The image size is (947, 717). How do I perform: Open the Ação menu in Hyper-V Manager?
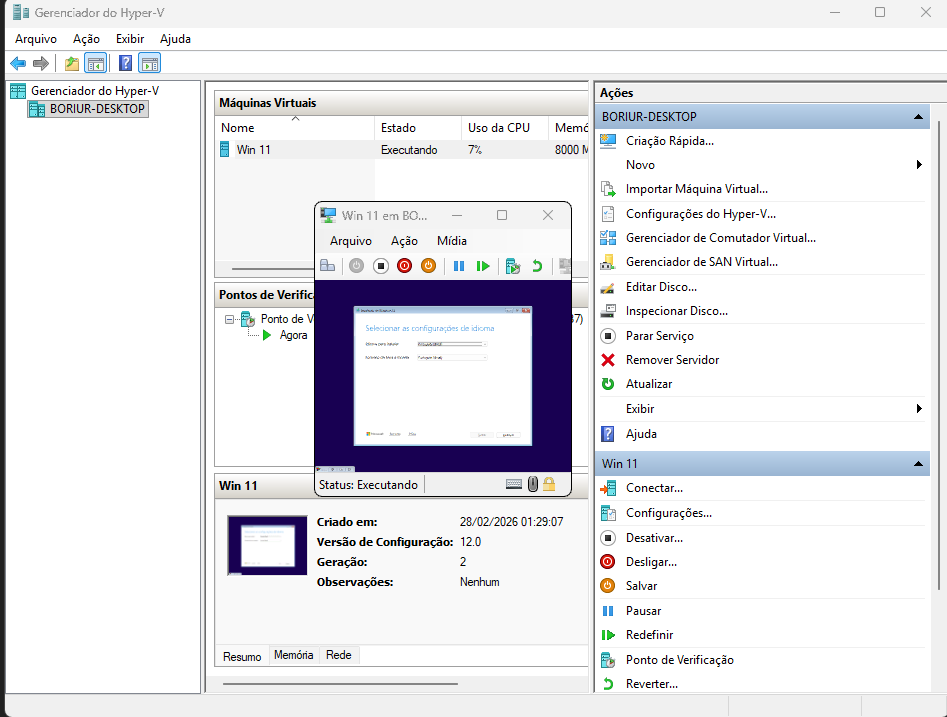[86, 39]
